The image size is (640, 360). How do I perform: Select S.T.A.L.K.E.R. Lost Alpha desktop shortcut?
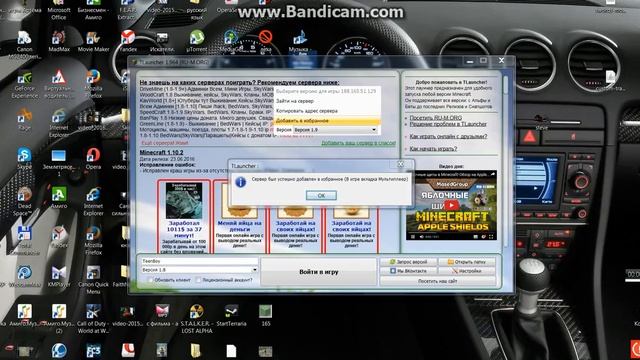pyautogui.click(x=197, y=319)
